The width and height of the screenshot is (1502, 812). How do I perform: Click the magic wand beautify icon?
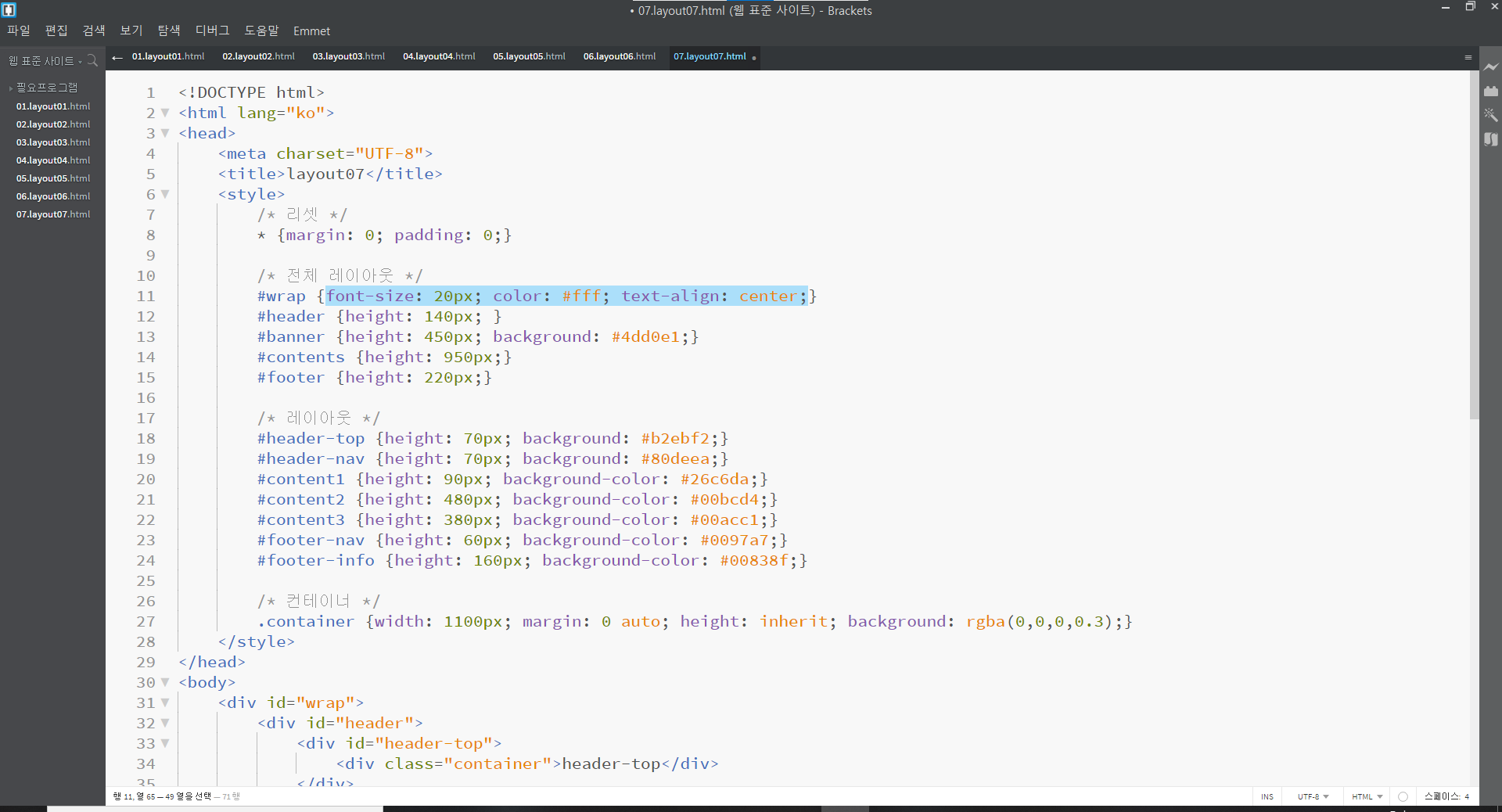(1491, 115)
